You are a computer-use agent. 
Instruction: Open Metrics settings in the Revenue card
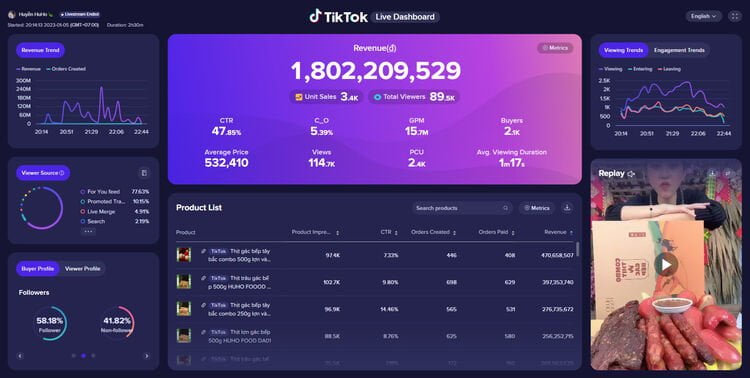point(555,48)
